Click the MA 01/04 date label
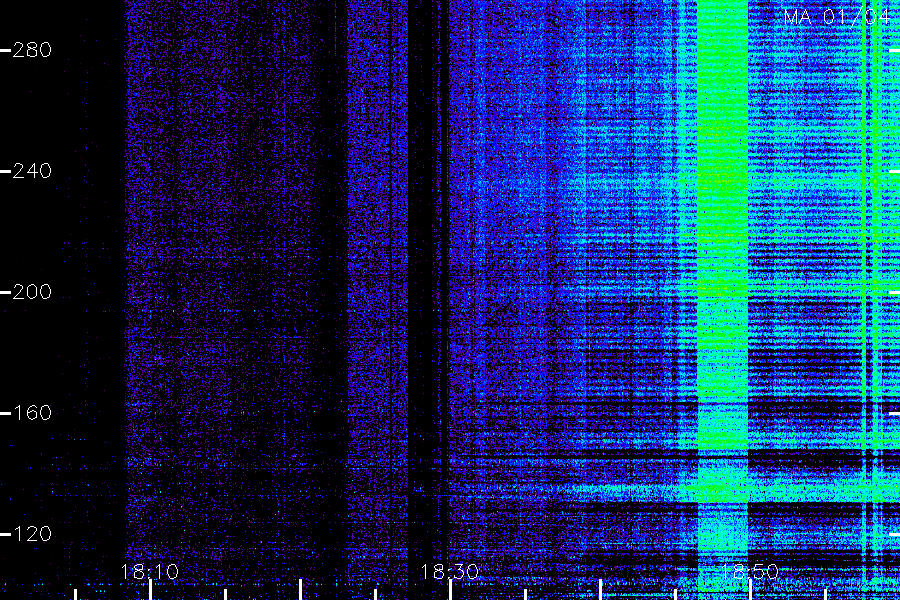This screenshot has width=900, height=600. (837, 17)
